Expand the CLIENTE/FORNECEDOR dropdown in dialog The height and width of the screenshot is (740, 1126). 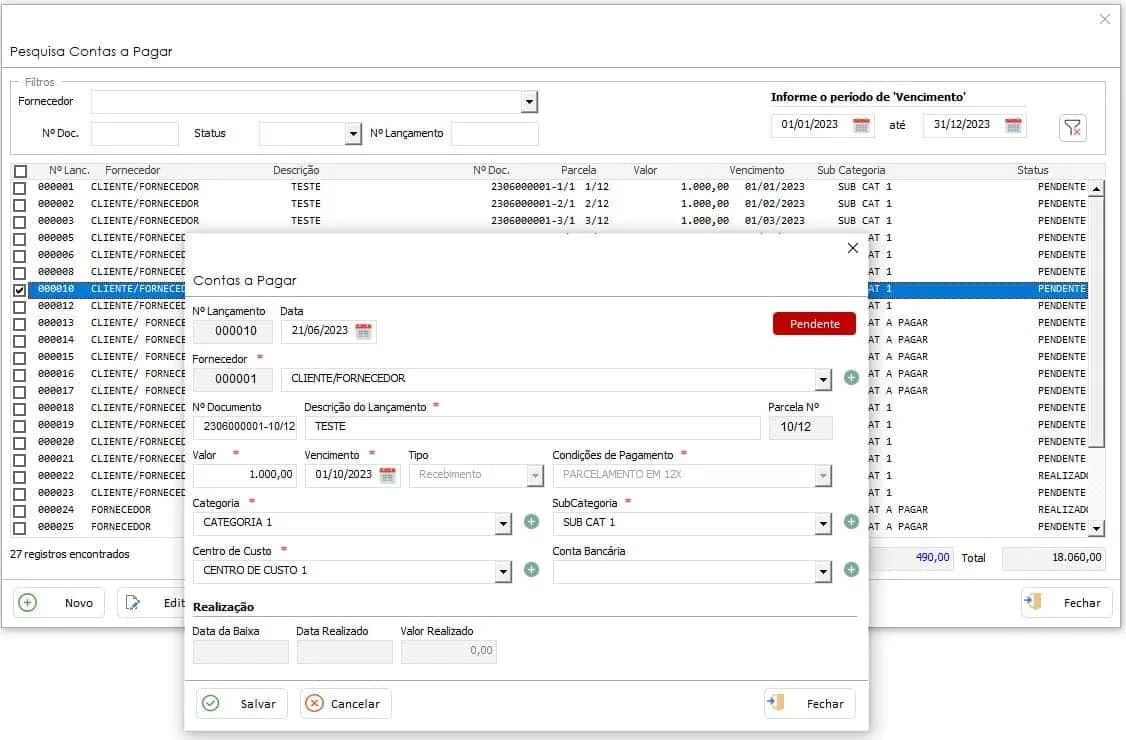(x=823, y=379)
